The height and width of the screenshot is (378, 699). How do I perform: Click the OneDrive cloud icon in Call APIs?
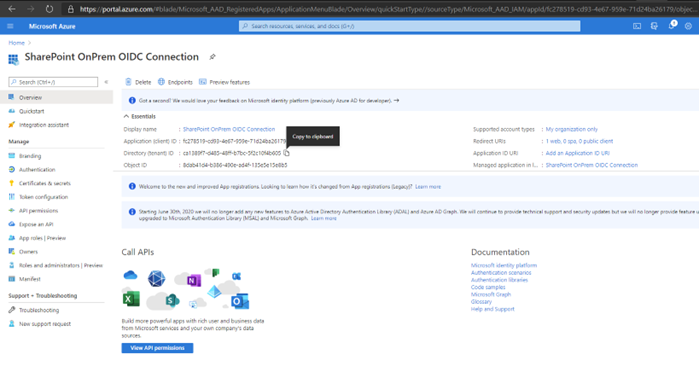click(130, 275)
